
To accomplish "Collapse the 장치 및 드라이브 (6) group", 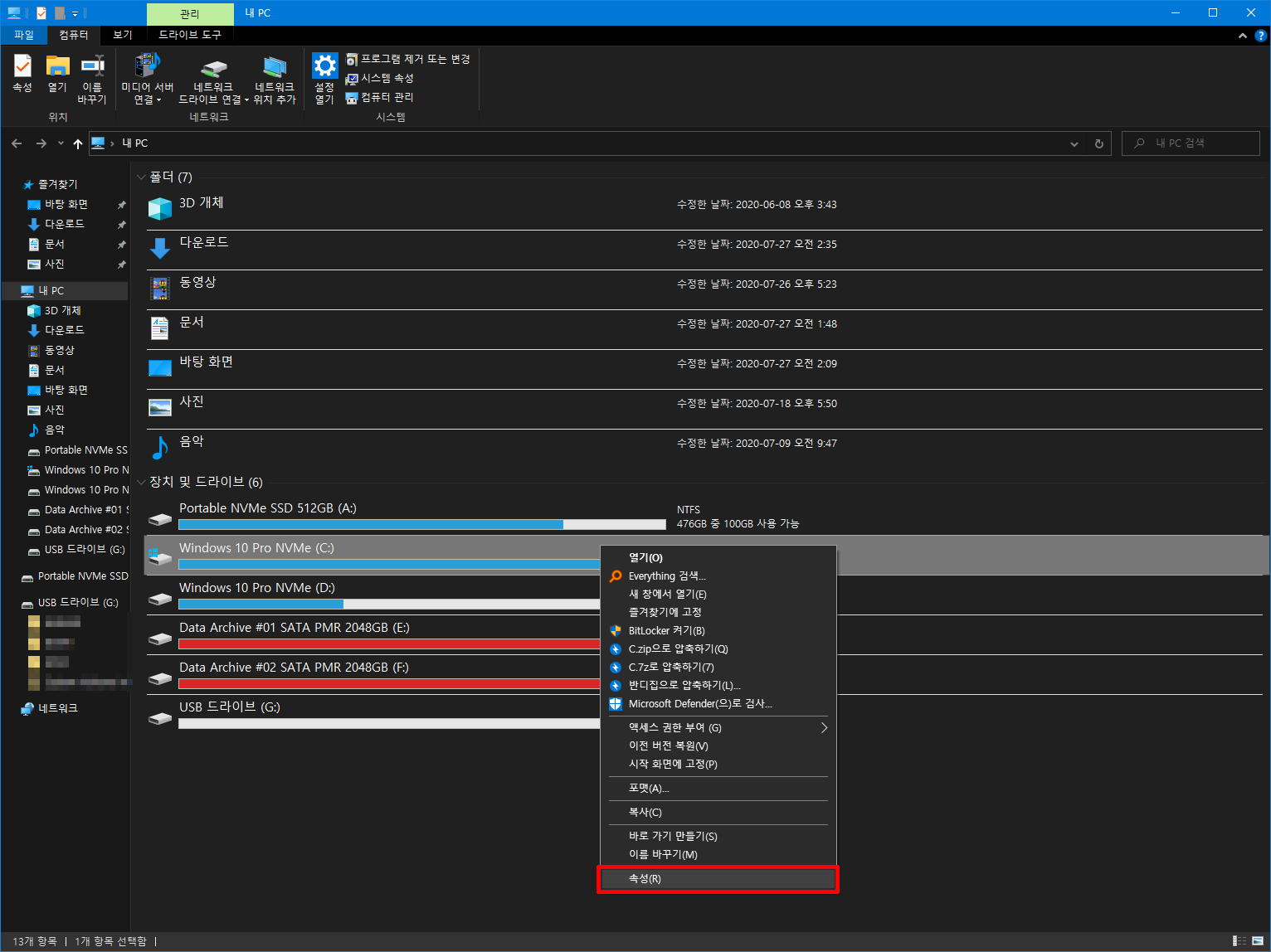I will pos(141,483).
